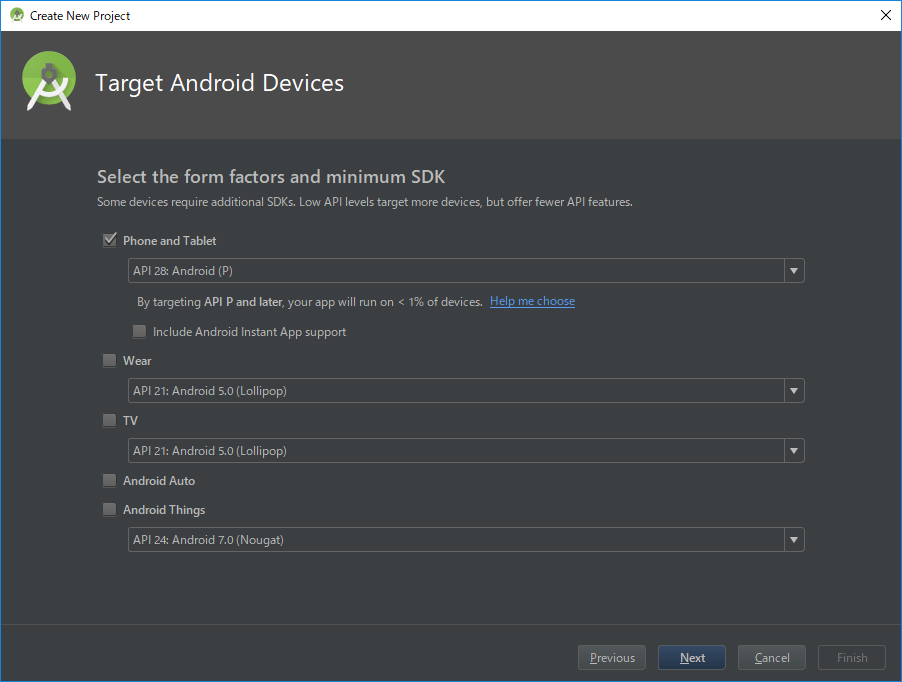
Task: Click the Include Android Instant App support label
Action: [x=250, y=332]
